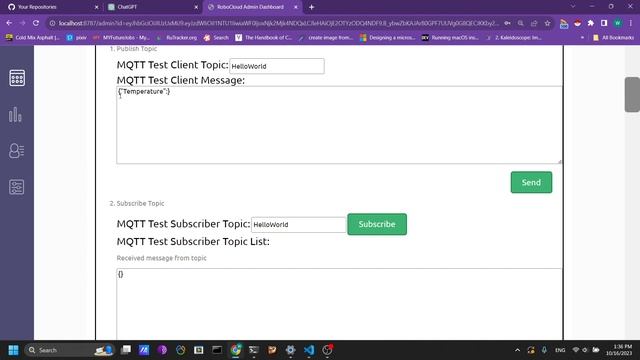Close the ChatGPT tab
Viewport: 640px width, 360px height.
[x=196, y=7]
